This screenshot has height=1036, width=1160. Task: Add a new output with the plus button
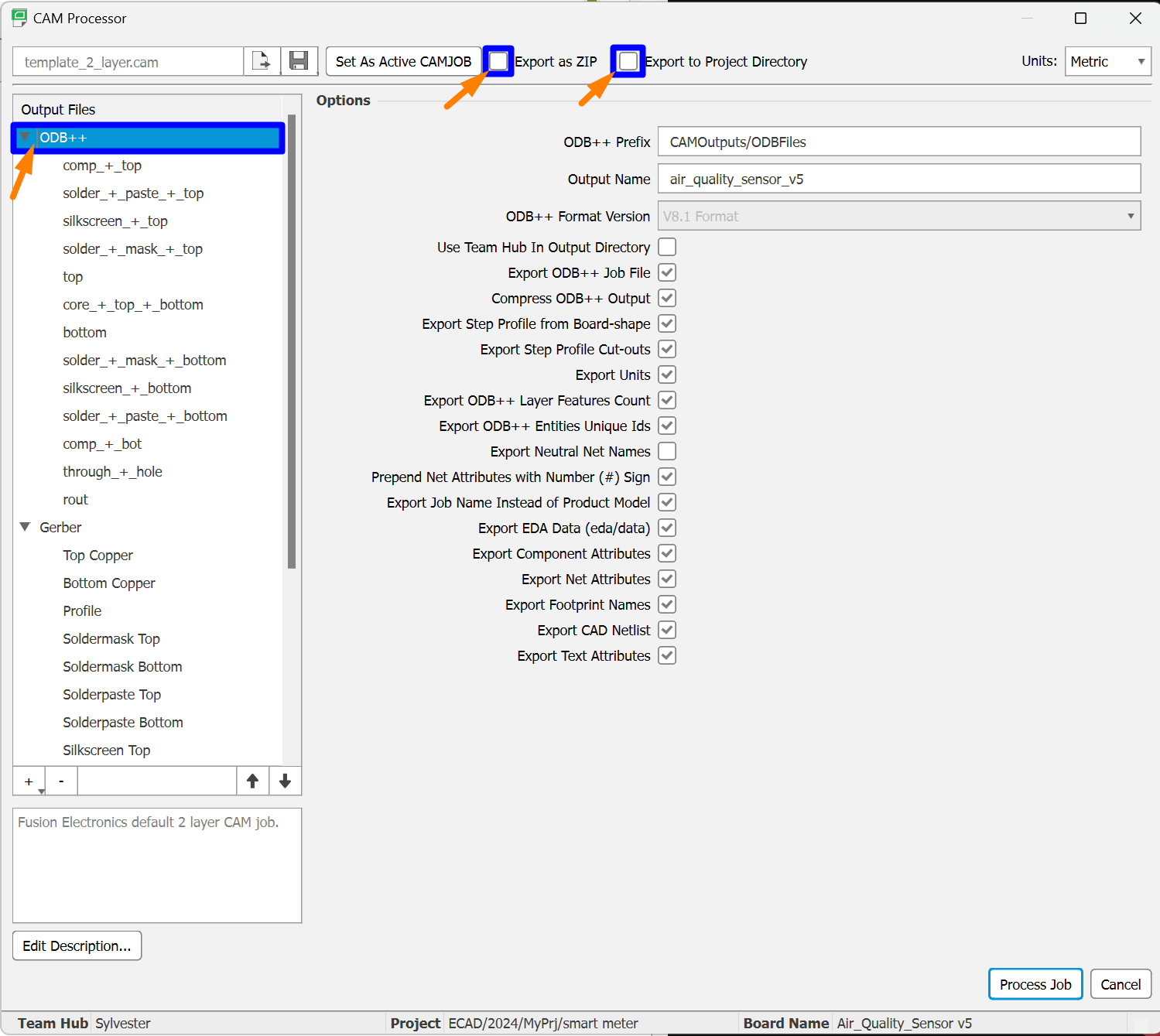[x=28, y=781]
